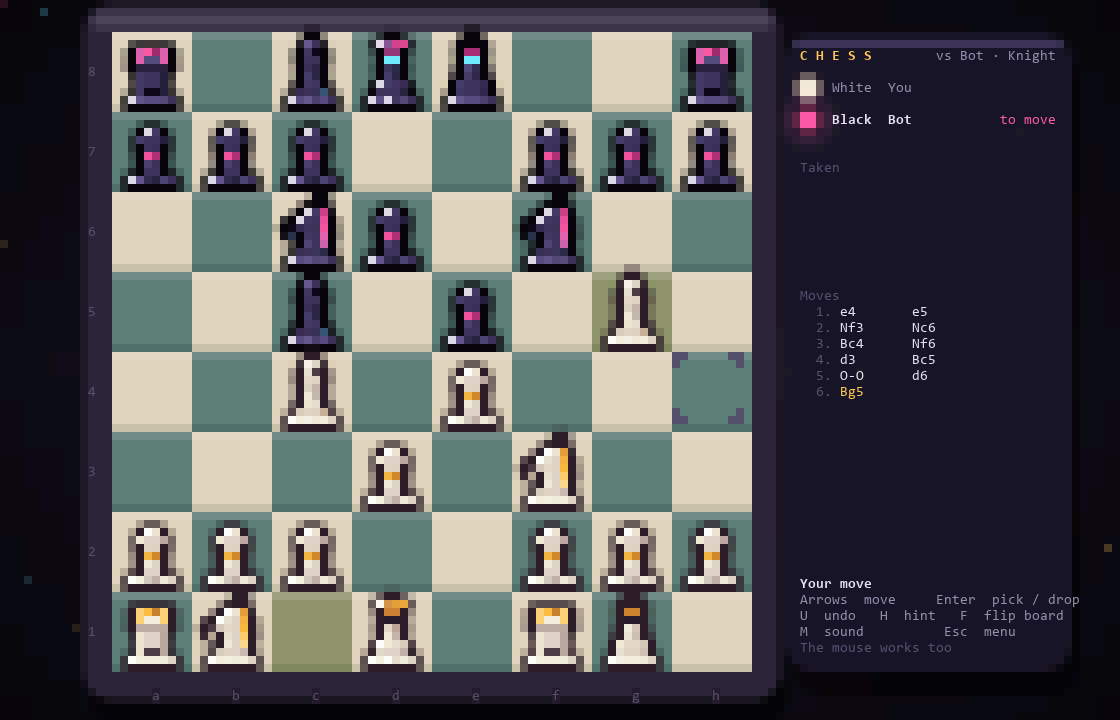Select the black pawn on g7
Screen dimensions: 1120x720
coord(631,156)
